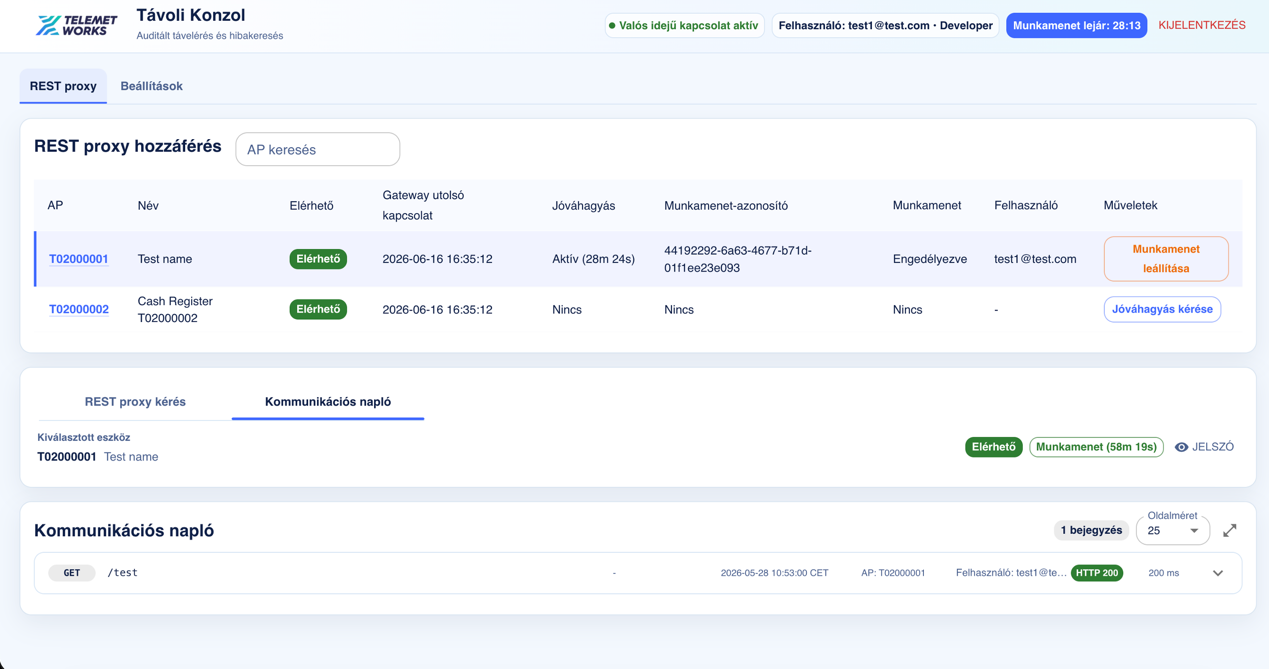The width and height of the screenshot is (1269, 669).
Task: Click the AP: T02000001 text in the log entry
Action: [893, 573]
